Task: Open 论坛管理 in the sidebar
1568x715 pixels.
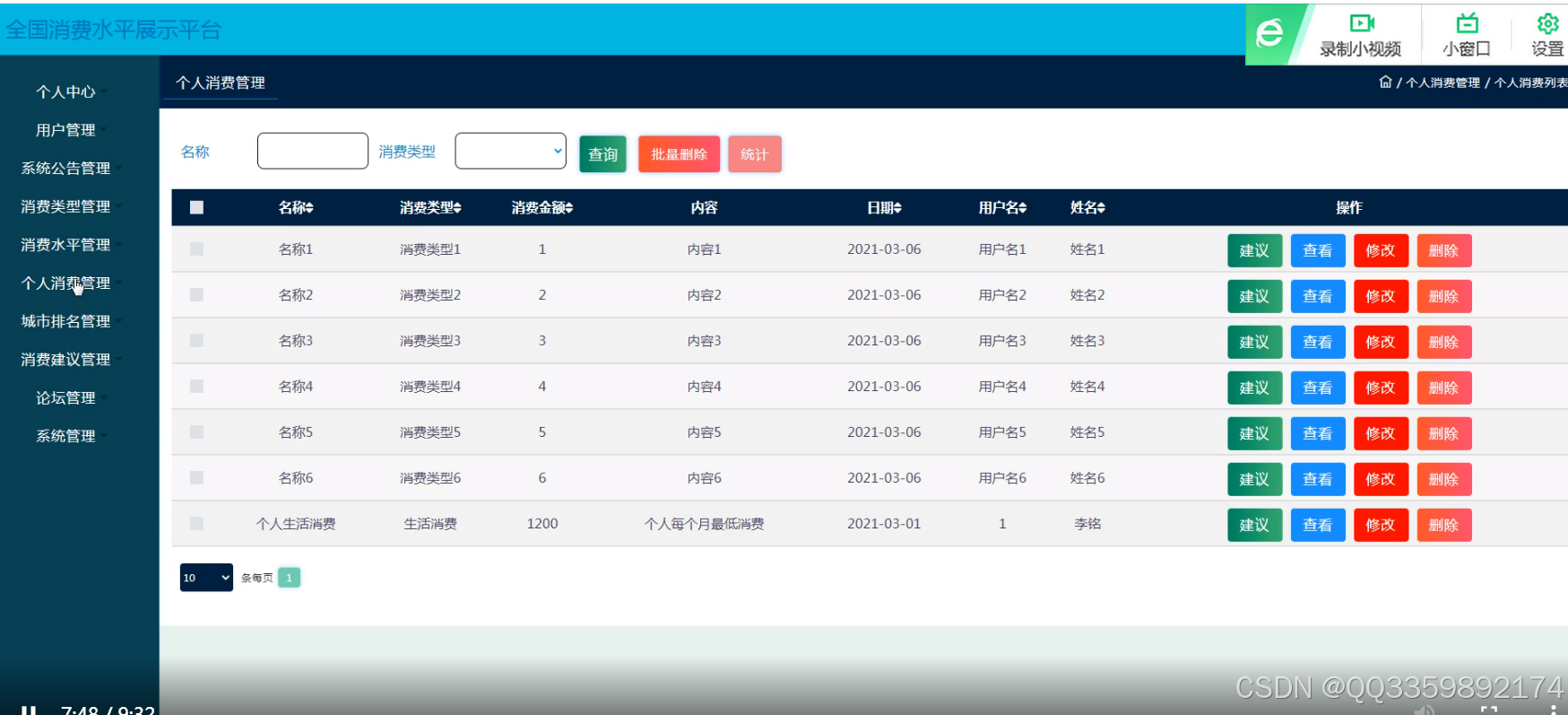Action: [x=65, y=397]
